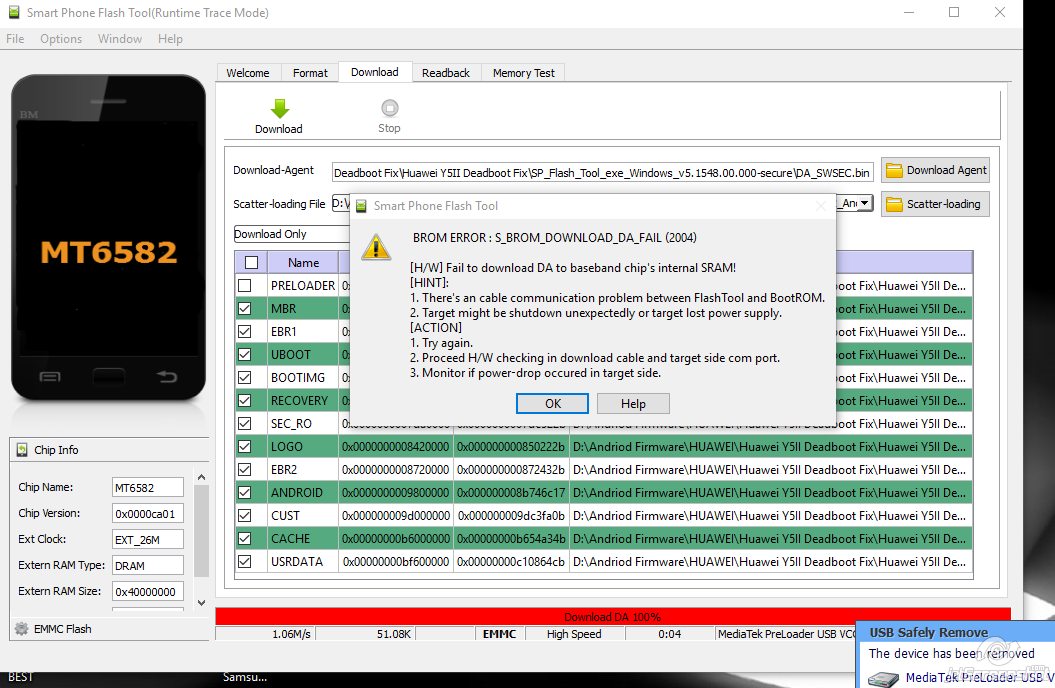The image size is (1055, 688).
Task: Enable the PRELOADER checkbox
Action: point(245,285)
